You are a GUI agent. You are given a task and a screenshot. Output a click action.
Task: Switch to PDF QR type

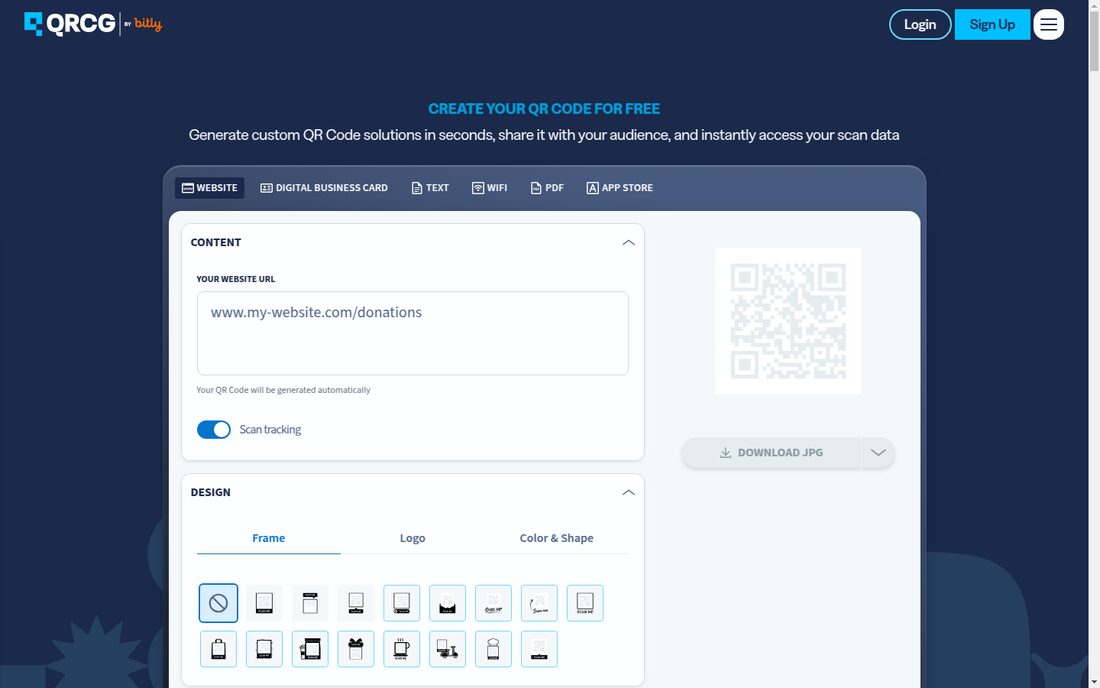tap(547, 188)
